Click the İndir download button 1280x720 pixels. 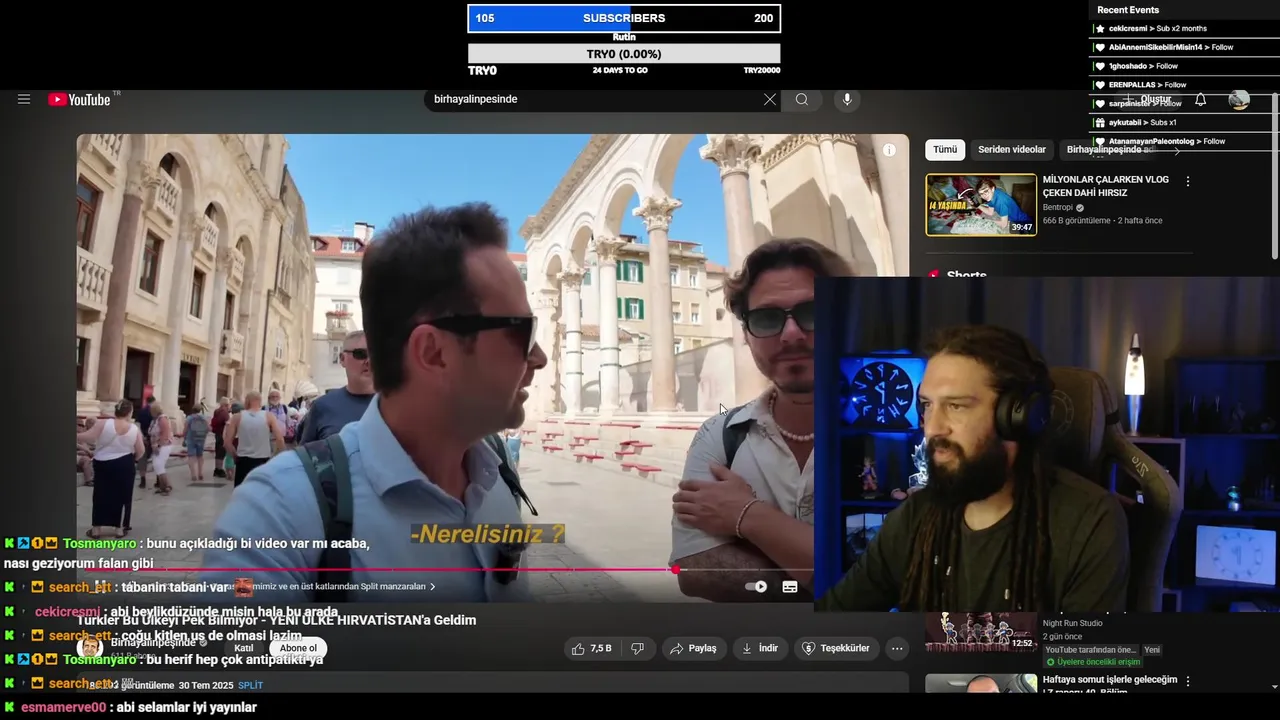(x=759, y=648)
